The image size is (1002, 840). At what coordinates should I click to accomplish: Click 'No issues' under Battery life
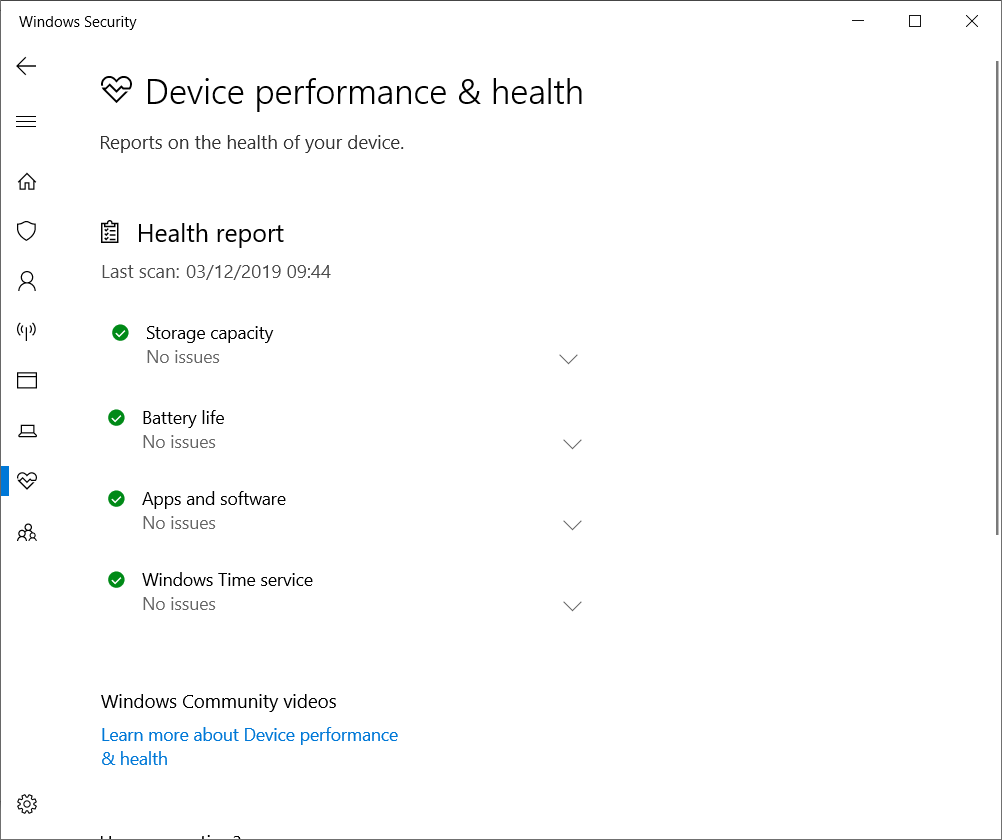(x=179, y=442)
